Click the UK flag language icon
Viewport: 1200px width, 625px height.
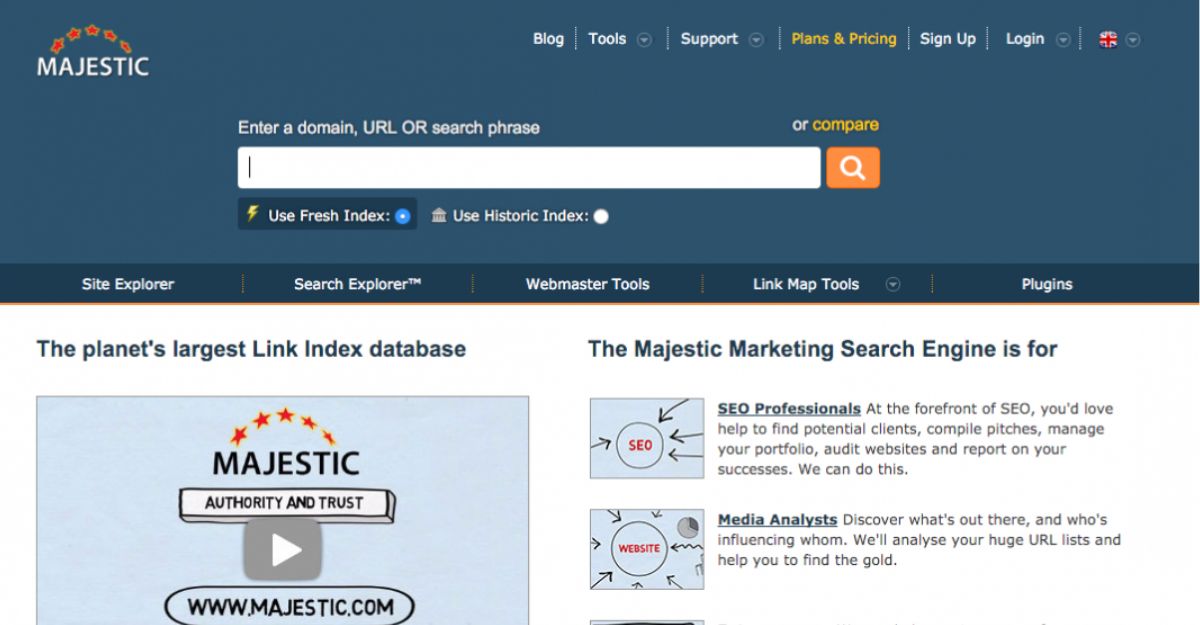pos(1108,39)
